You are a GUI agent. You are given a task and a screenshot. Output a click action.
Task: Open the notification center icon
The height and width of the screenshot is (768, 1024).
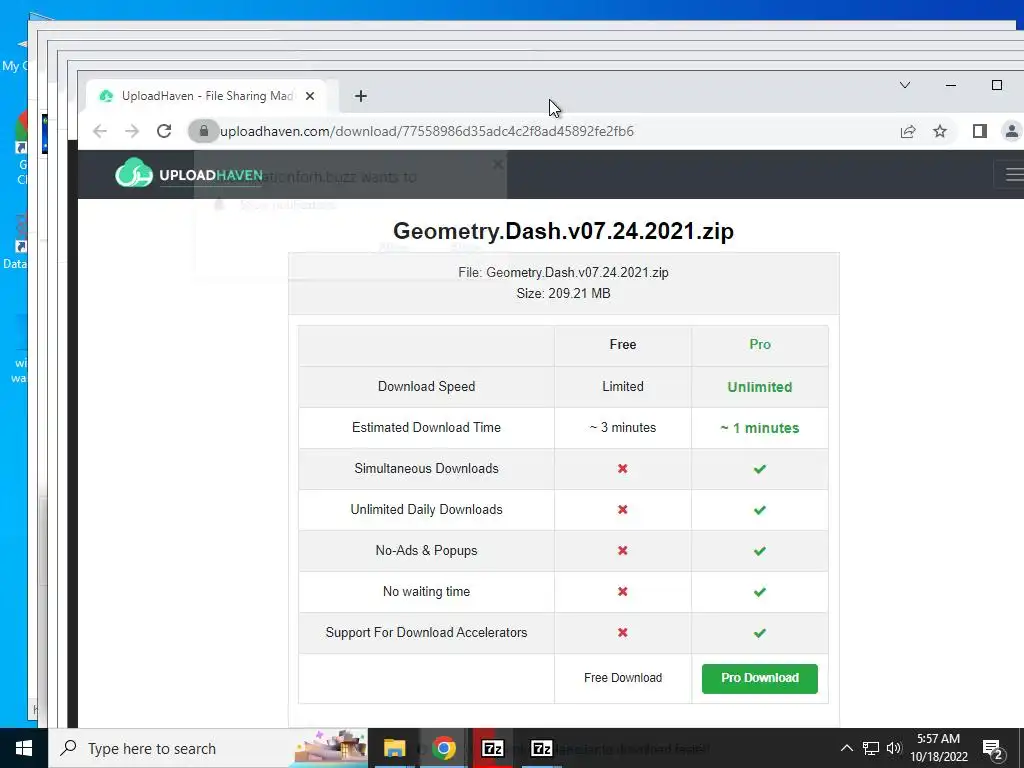pos(993,750)
